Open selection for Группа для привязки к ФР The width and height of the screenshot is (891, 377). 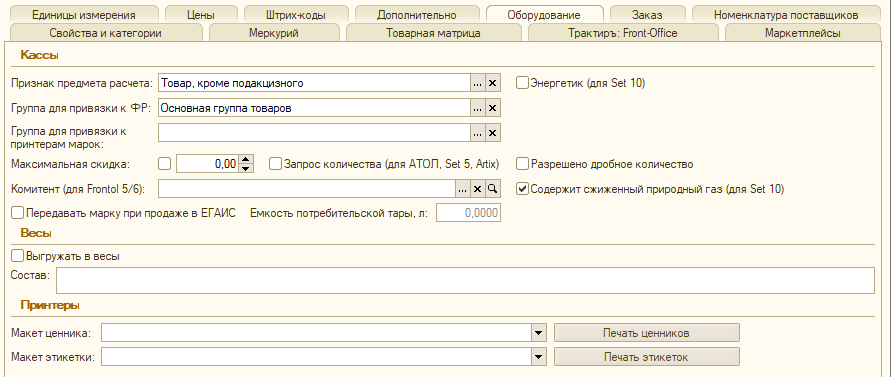point(478,108)
